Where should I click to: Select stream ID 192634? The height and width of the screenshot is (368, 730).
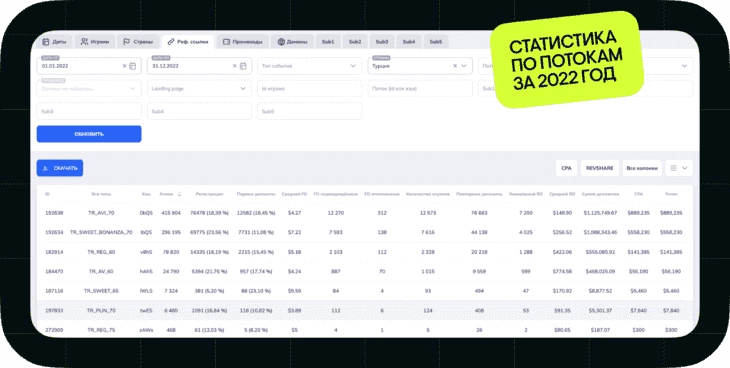[x=54, y=232]
